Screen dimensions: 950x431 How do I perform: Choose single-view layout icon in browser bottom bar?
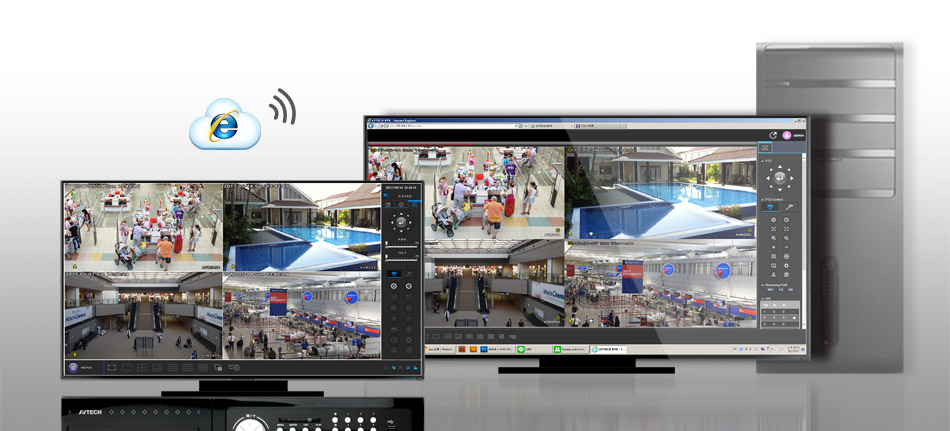pyautogui.click(x=436, y=336)
